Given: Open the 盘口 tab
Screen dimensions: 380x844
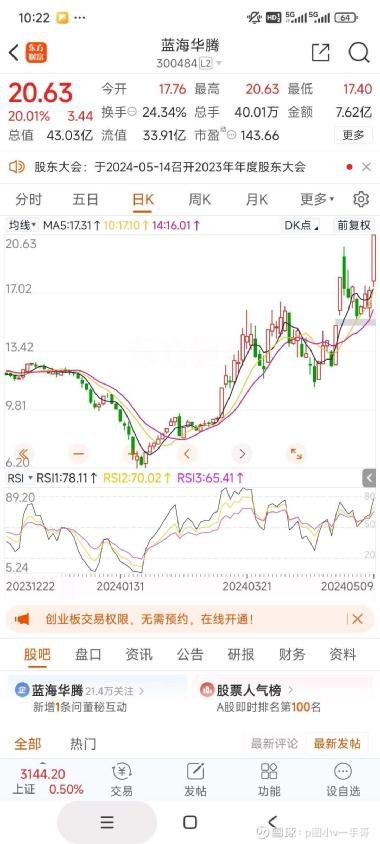Looking at the screenshot, I should pos(88,654).
